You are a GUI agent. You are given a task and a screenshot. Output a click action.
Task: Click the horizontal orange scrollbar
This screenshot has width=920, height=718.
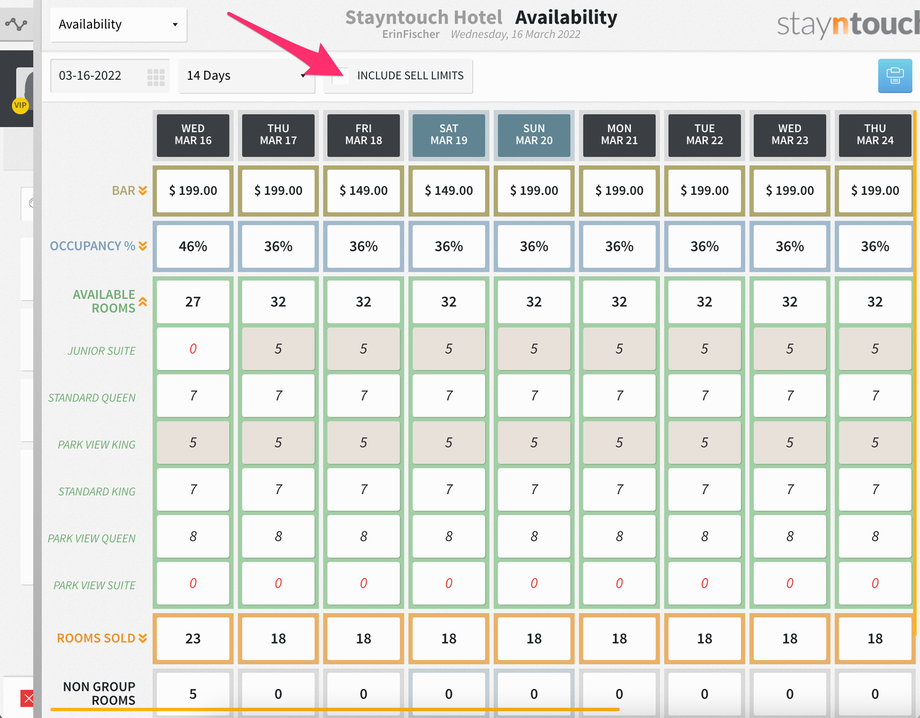[334, 709]
